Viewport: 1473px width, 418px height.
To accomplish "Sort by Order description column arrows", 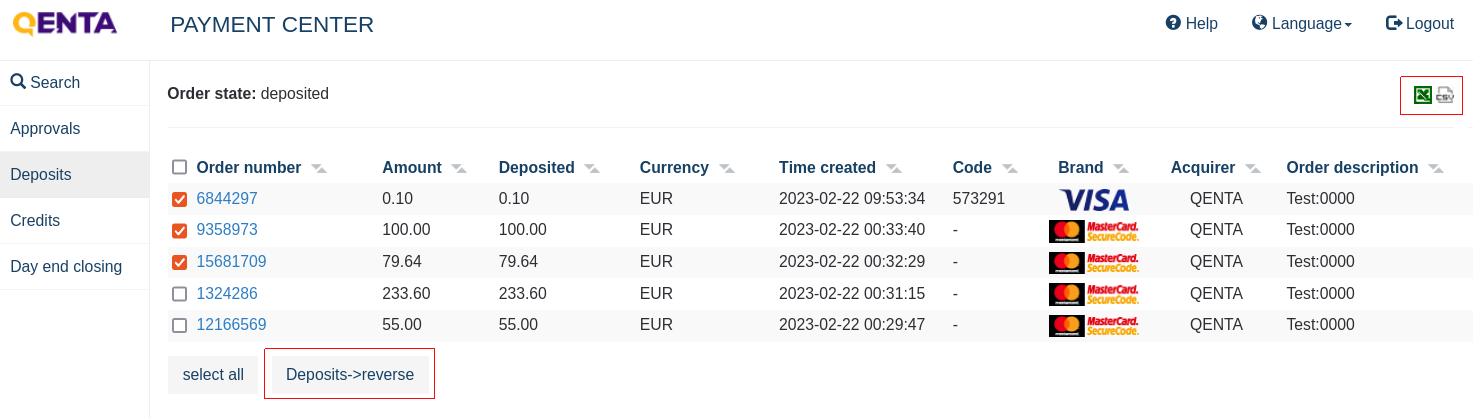I will 1435,168.
